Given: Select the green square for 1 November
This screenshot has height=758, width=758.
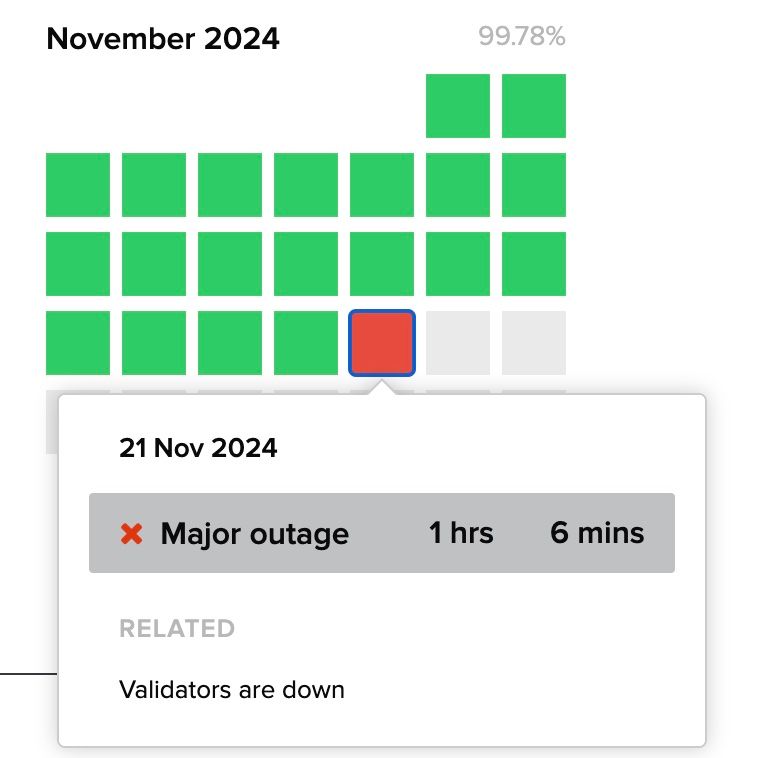Looking at the screenshot, I should (457, 106).
